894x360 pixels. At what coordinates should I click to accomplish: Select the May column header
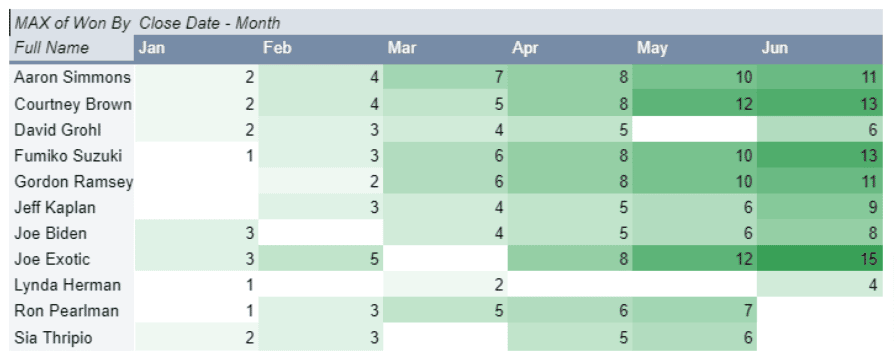tap(695, 48)
